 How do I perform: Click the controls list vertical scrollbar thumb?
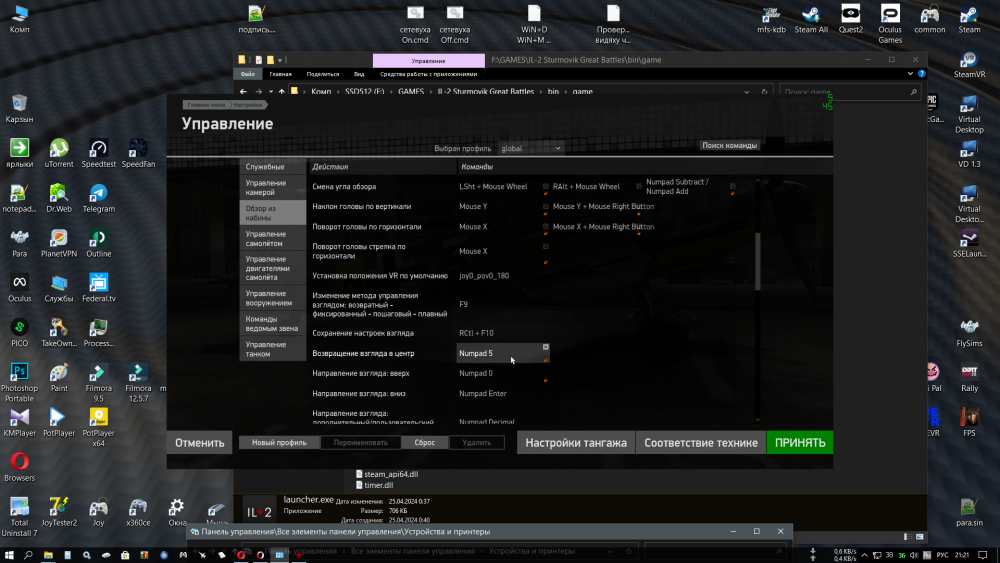tap(758, 261)
